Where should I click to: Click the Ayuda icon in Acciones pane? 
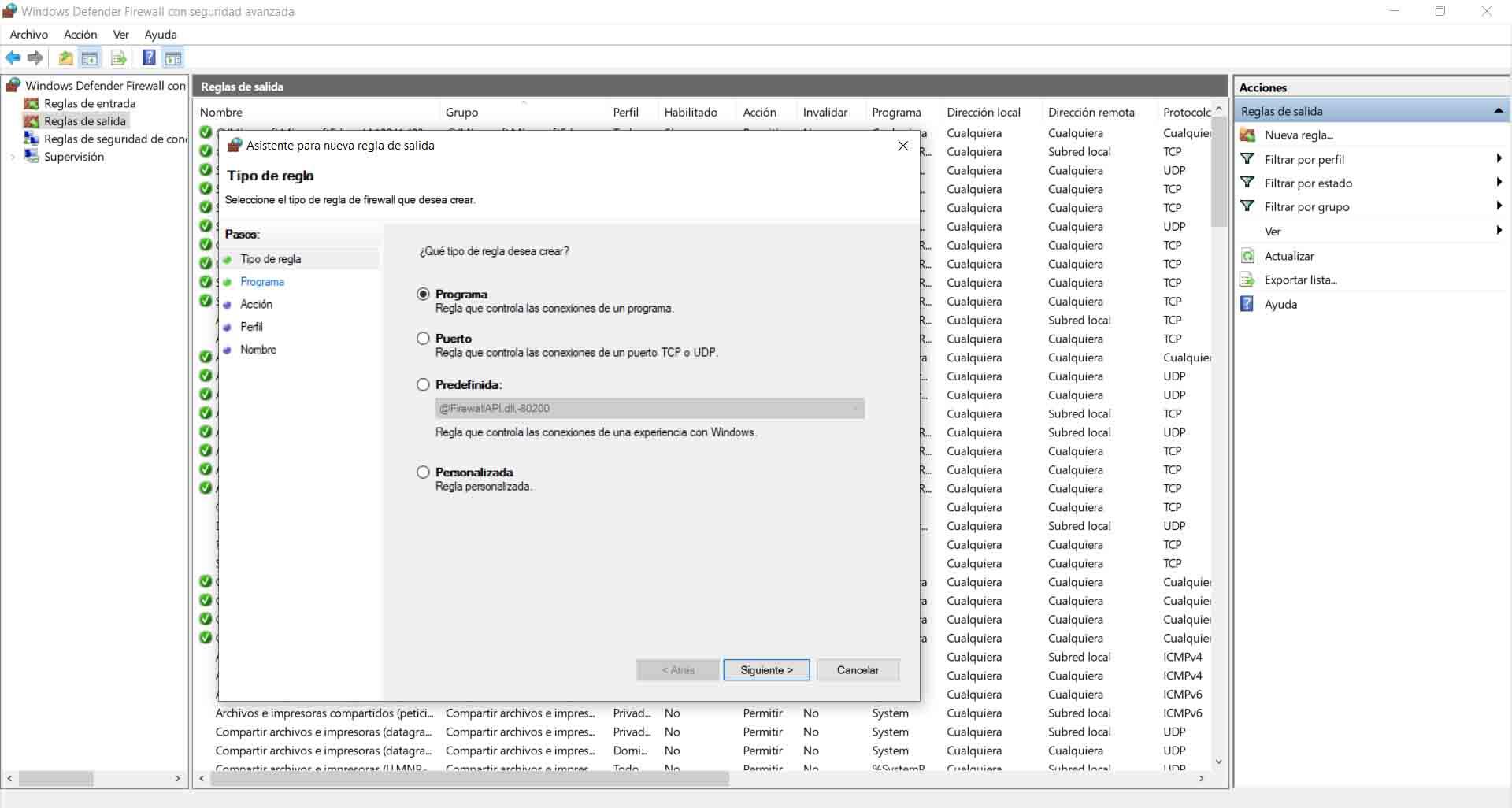point(1247,304)
